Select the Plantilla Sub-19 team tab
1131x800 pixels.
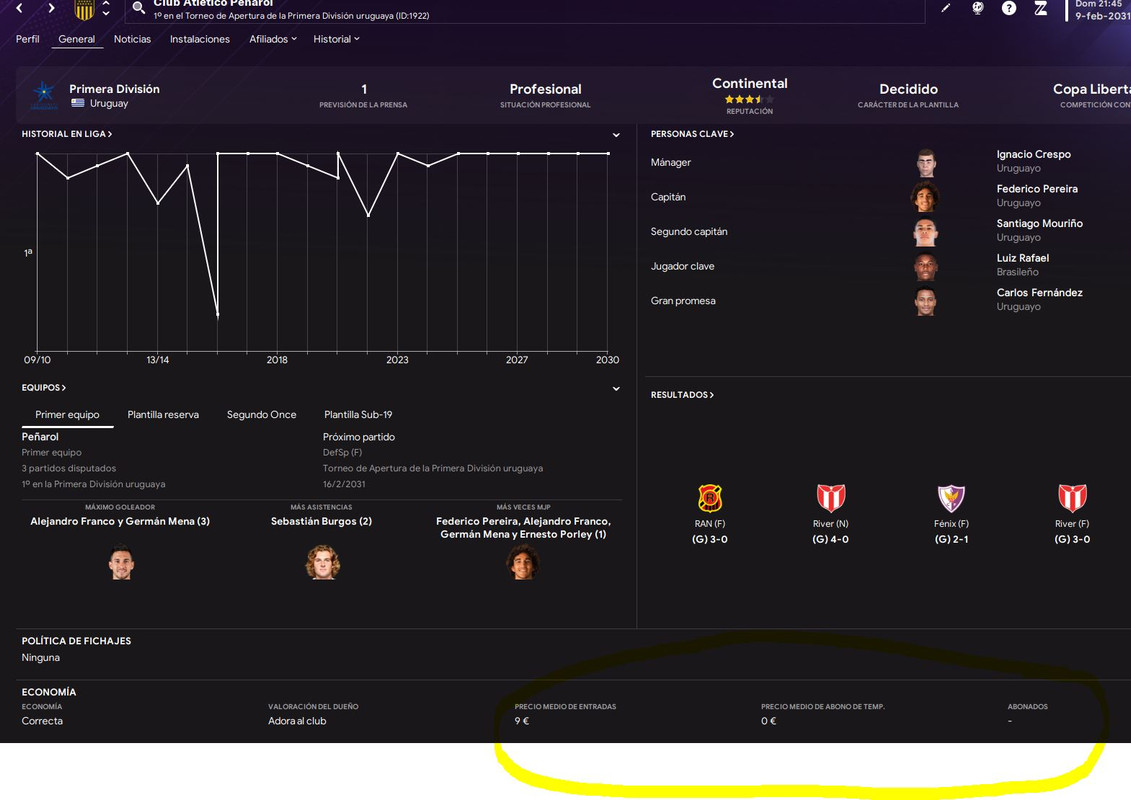click(358, 415)
